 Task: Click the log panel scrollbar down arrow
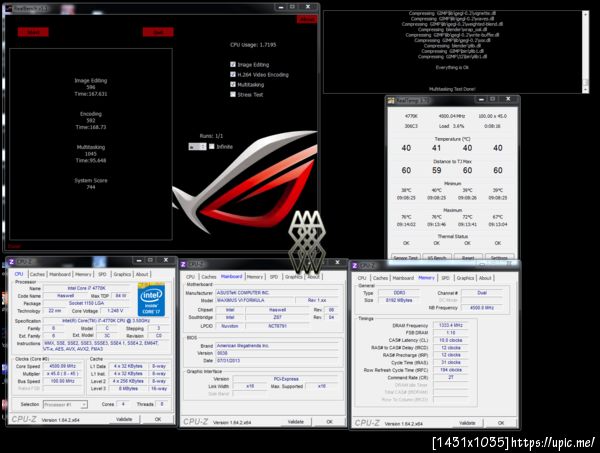coord(585,90)
